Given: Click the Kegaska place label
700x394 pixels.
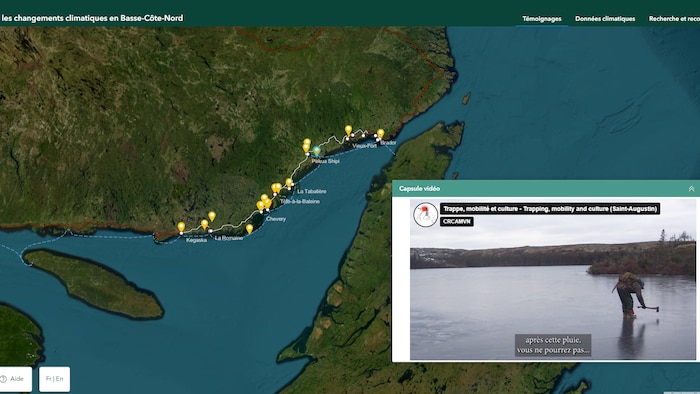Looking at the screenshot, I should pyautogui.click(x=196, y=240).
